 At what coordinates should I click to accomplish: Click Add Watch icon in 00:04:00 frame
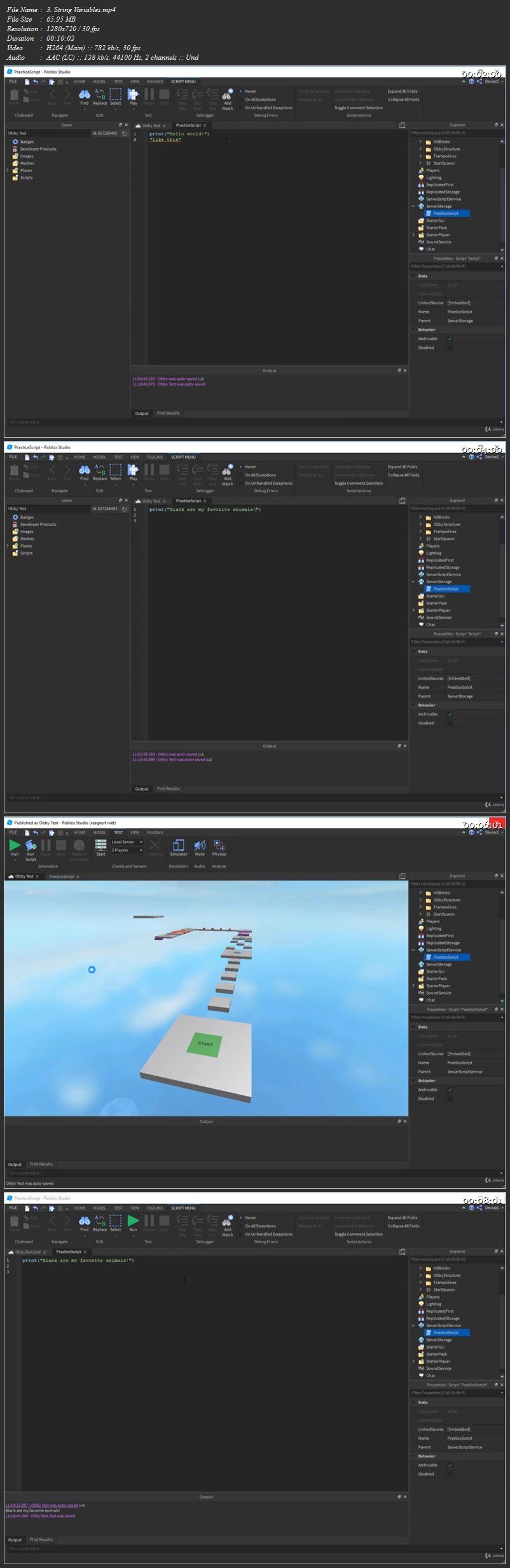tap(228, 470)
